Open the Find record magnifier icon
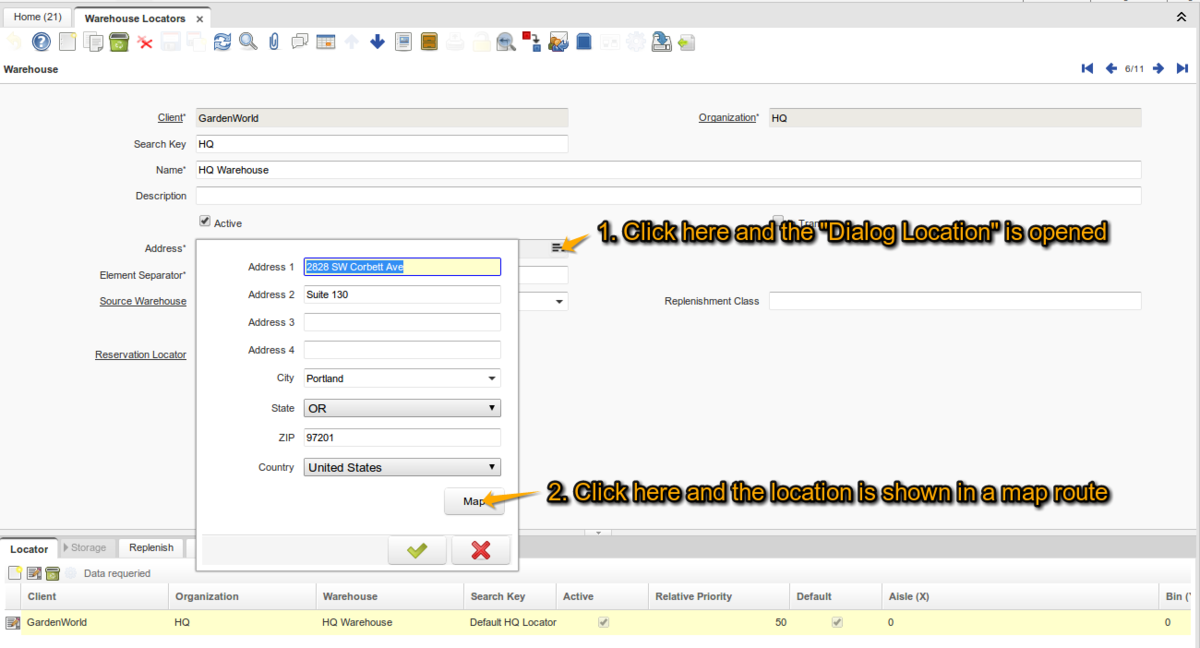Viewport: 1200px width, 648px height. coord(248,42)
